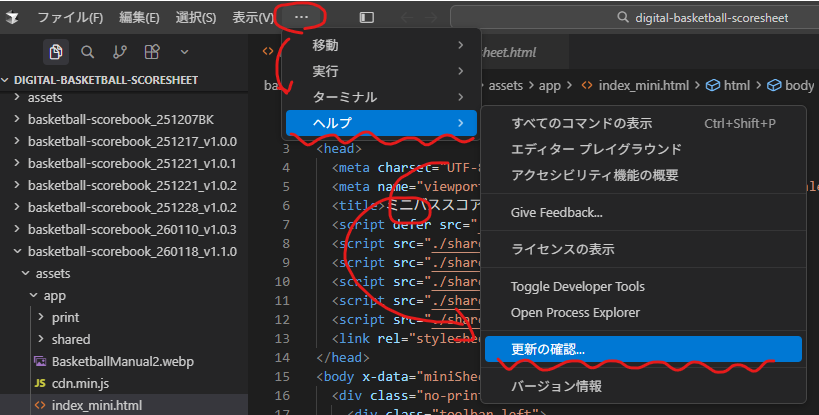Open the ターミナル submenu
The image size is (819, 415).
[381, 97]
